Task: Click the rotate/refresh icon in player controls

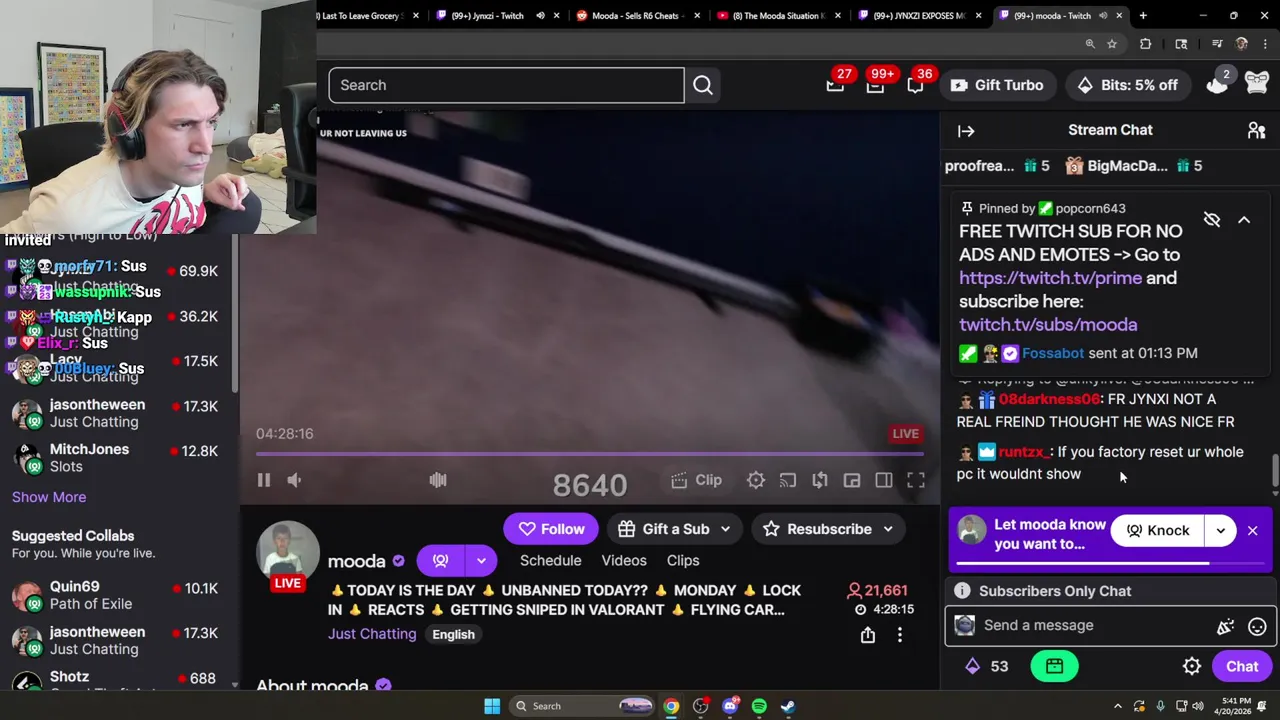Action: click(x=820, y=480)
